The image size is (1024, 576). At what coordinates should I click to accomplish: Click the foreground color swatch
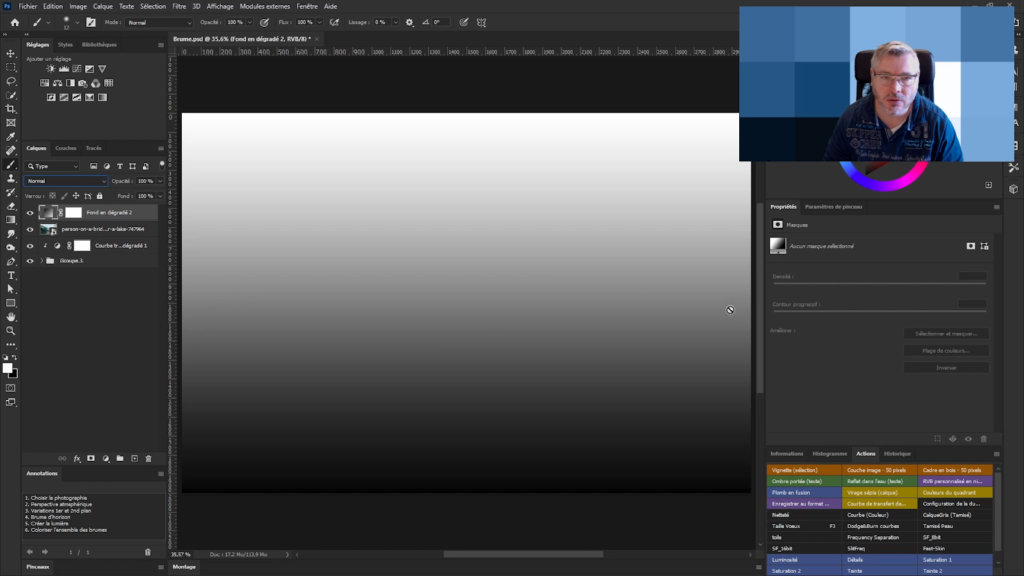click(7, 368)
